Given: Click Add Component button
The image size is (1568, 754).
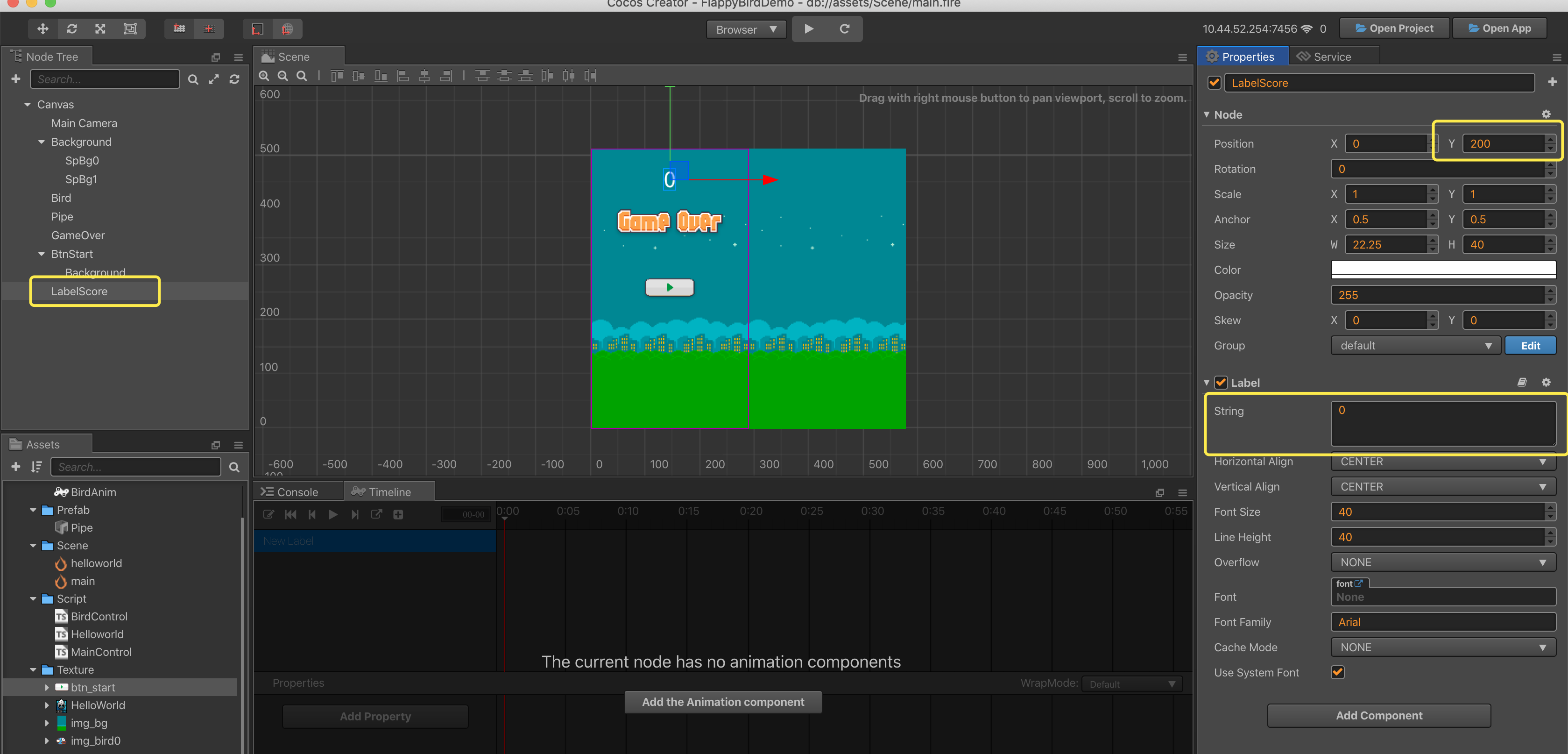Looking at the screenshot, I should click(x=1379, y=716).
